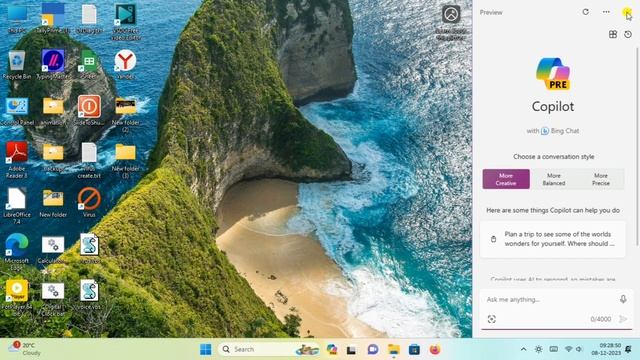Image resolution: width=640 pixels, height=360 pixels.
Task: Select the Digital Clock.bat file icon
Action: point(53,298)
